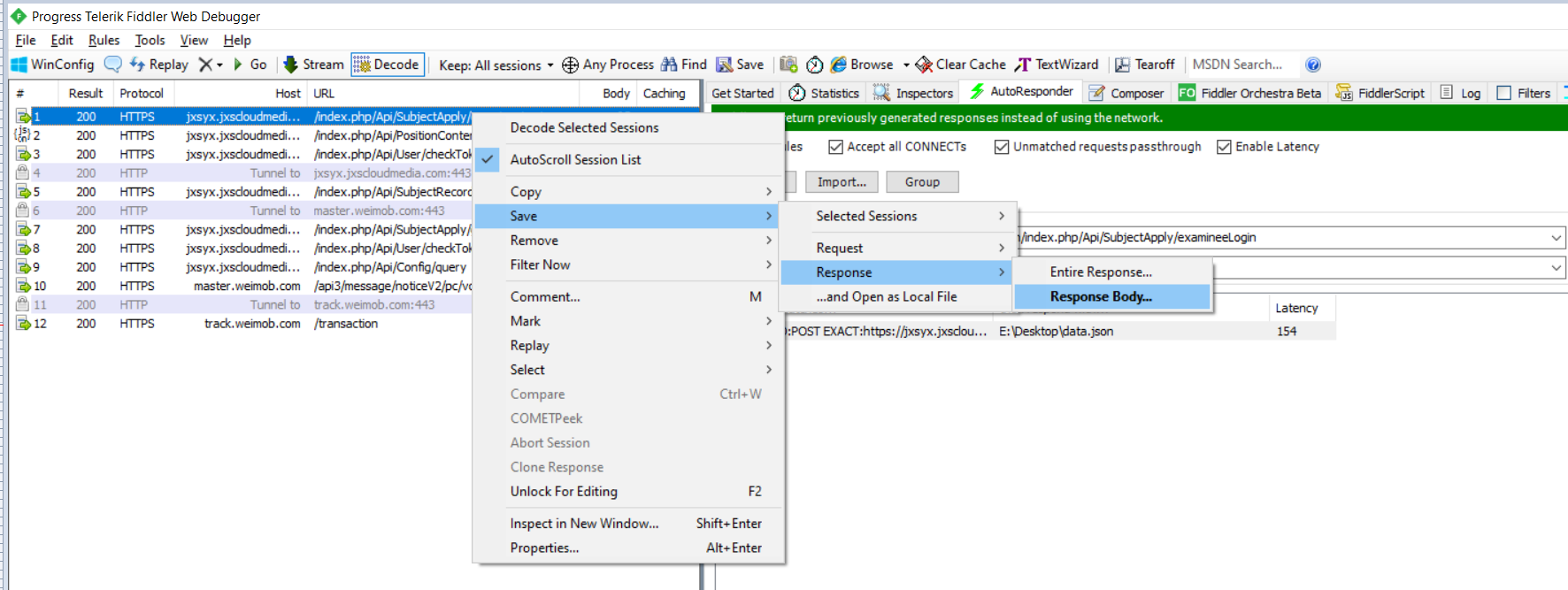Screen dimensions: 1568x590
Task: Expand the examineeLogin rule combo box
Action: tap(1556, 237)
